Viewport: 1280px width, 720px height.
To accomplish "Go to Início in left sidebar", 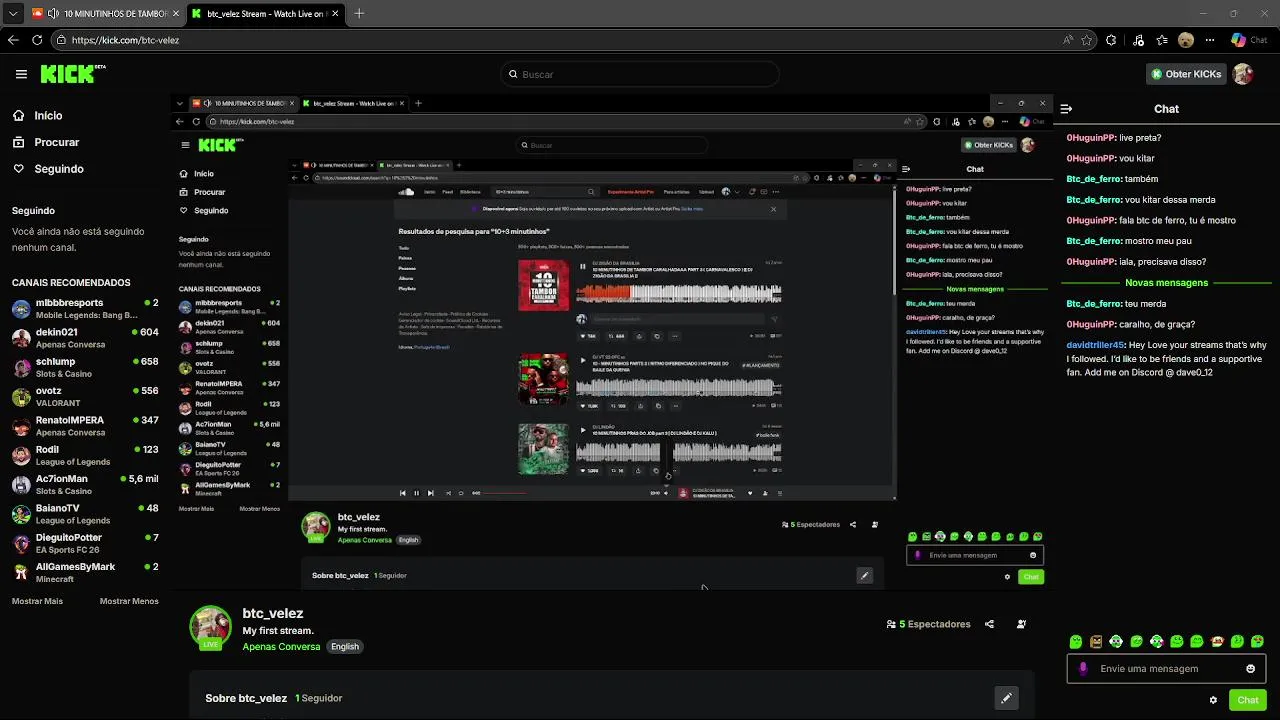I will tap(48, 116).
